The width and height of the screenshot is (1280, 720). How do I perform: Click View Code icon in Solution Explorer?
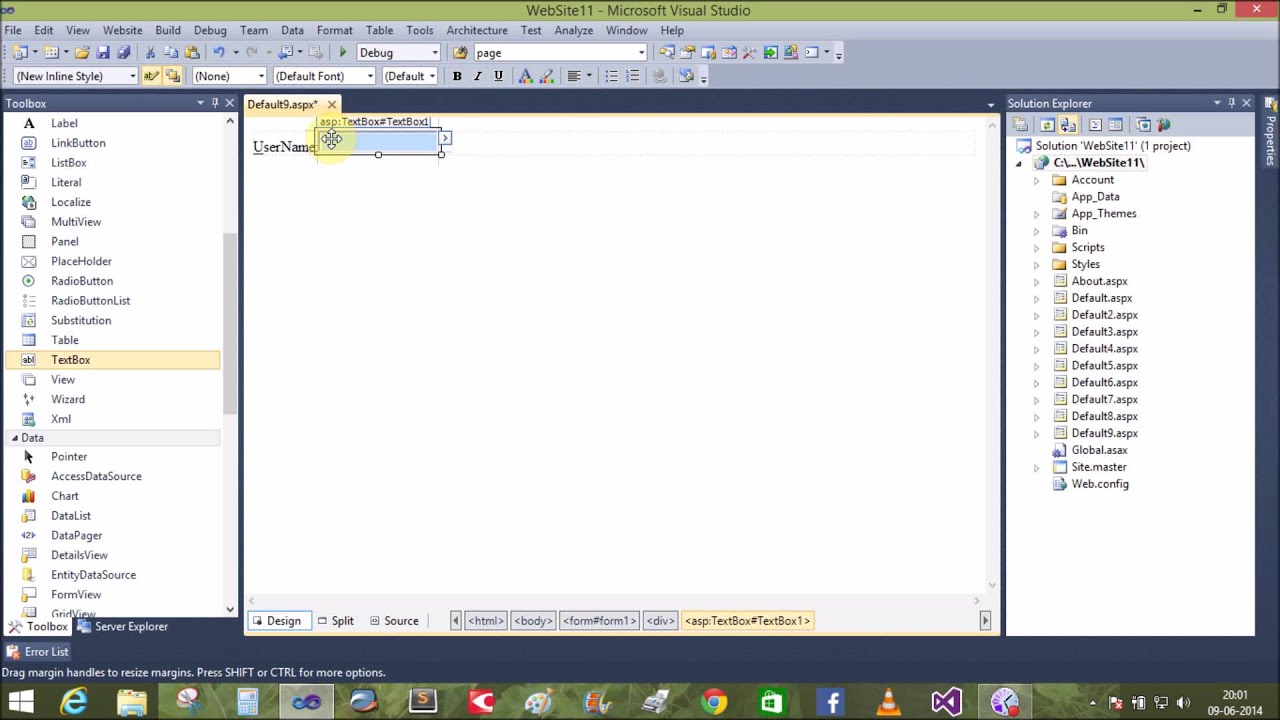1095,125
